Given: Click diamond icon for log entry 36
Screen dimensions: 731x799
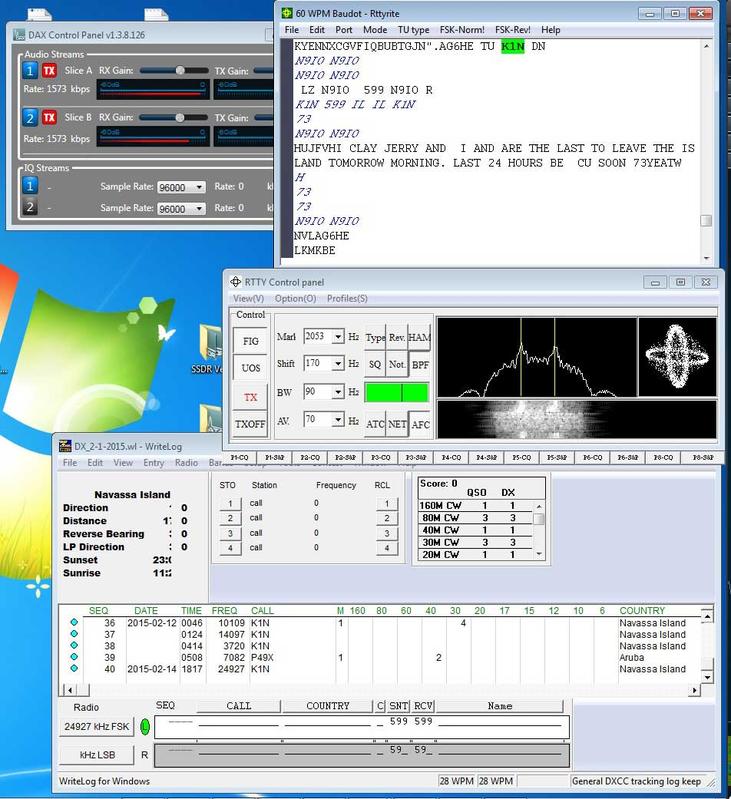Looking at the screenshot, I should [x=74, y=622].
